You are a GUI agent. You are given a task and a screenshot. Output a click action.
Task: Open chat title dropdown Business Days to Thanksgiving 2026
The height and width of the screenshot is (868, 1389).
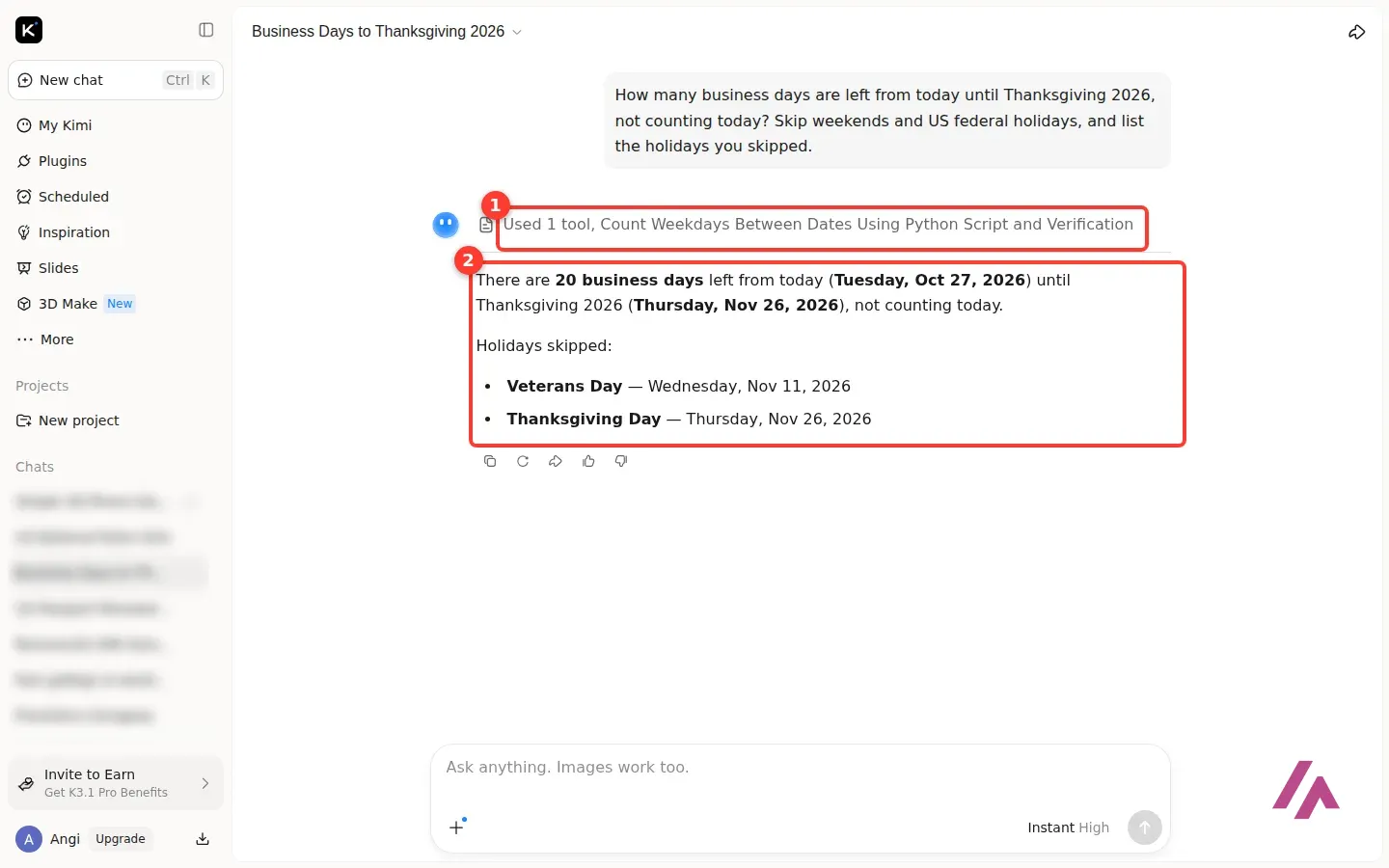click(x=387, y=32)
